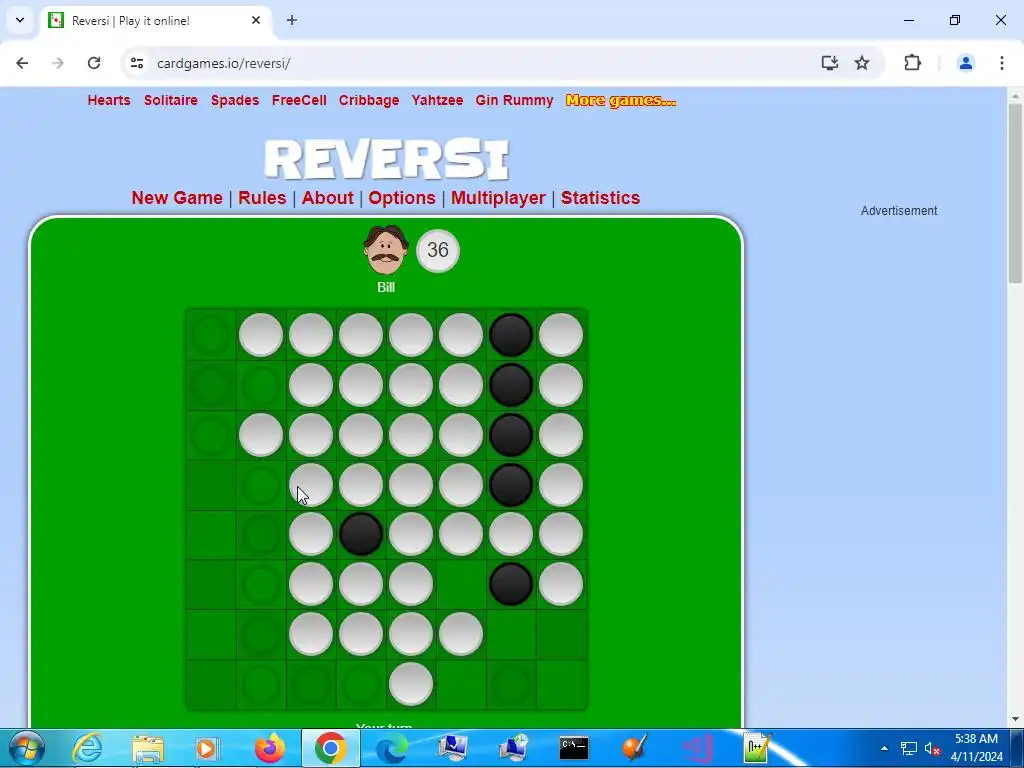Open the Chrome three-dot menu
This screenshot has height=768, width=1024.
[x=1001, y=63]
